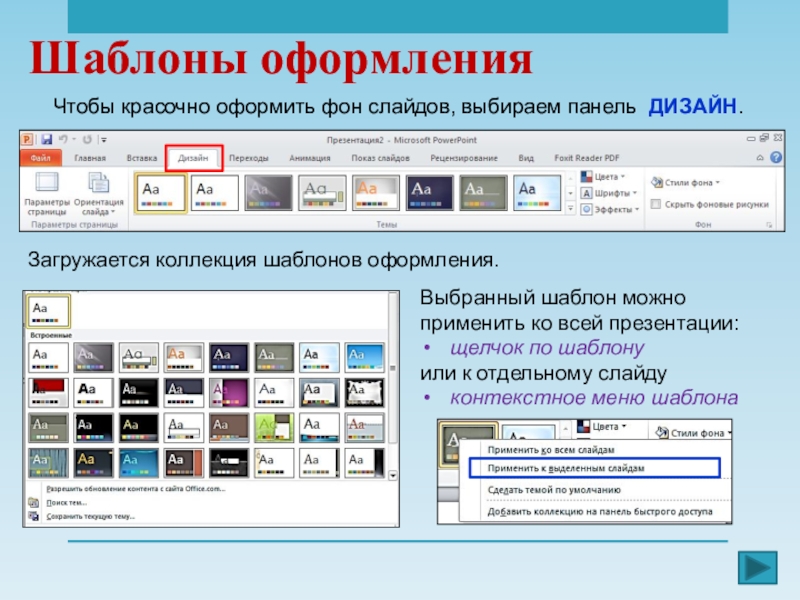Image resolution: width=800 pixels, height=600 pixels.
Task: Expand the Эффекты dropdown
Action: pos(637,210)
